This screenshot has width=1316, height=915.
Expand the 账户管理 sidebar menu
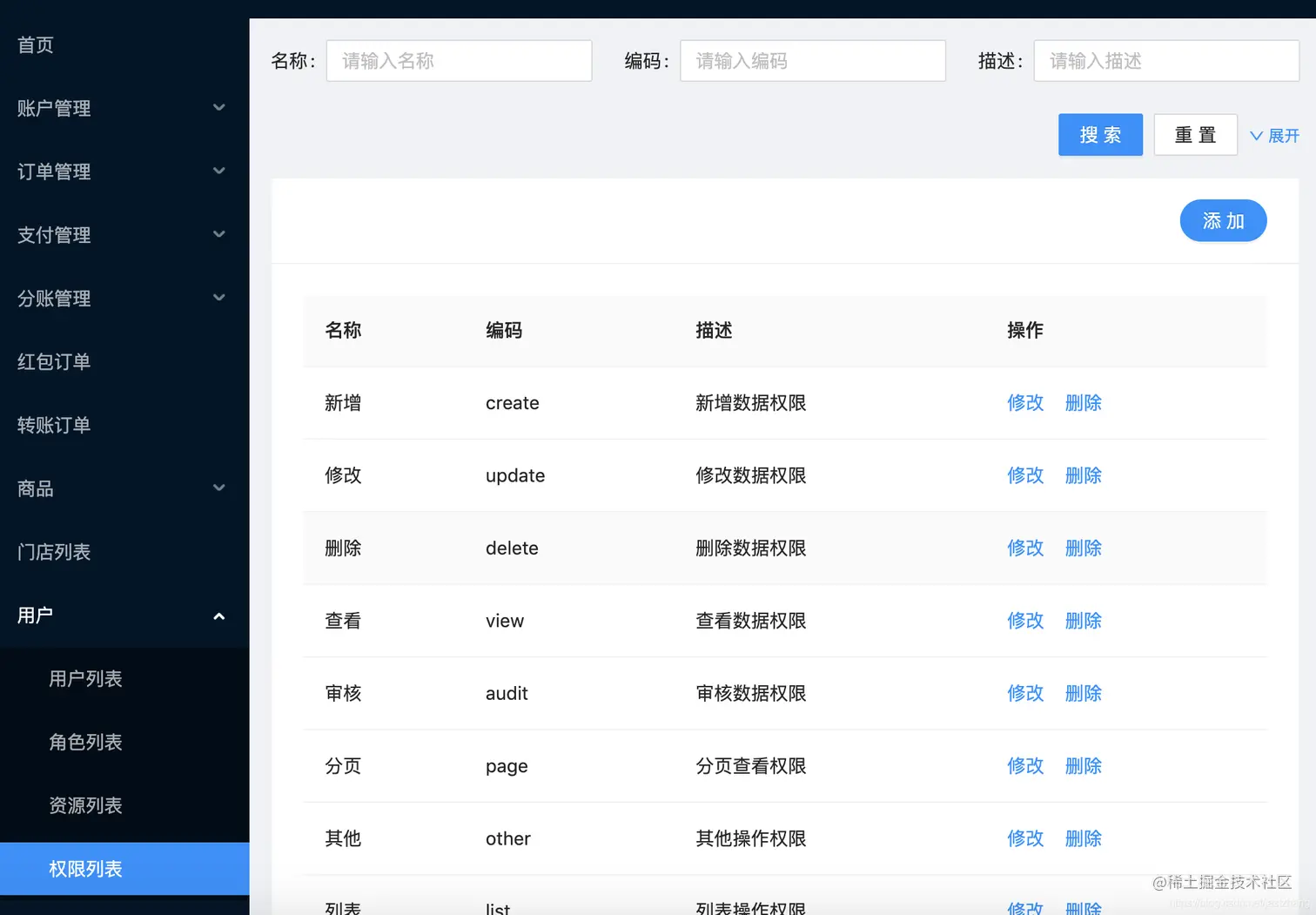tap(122, 108)
